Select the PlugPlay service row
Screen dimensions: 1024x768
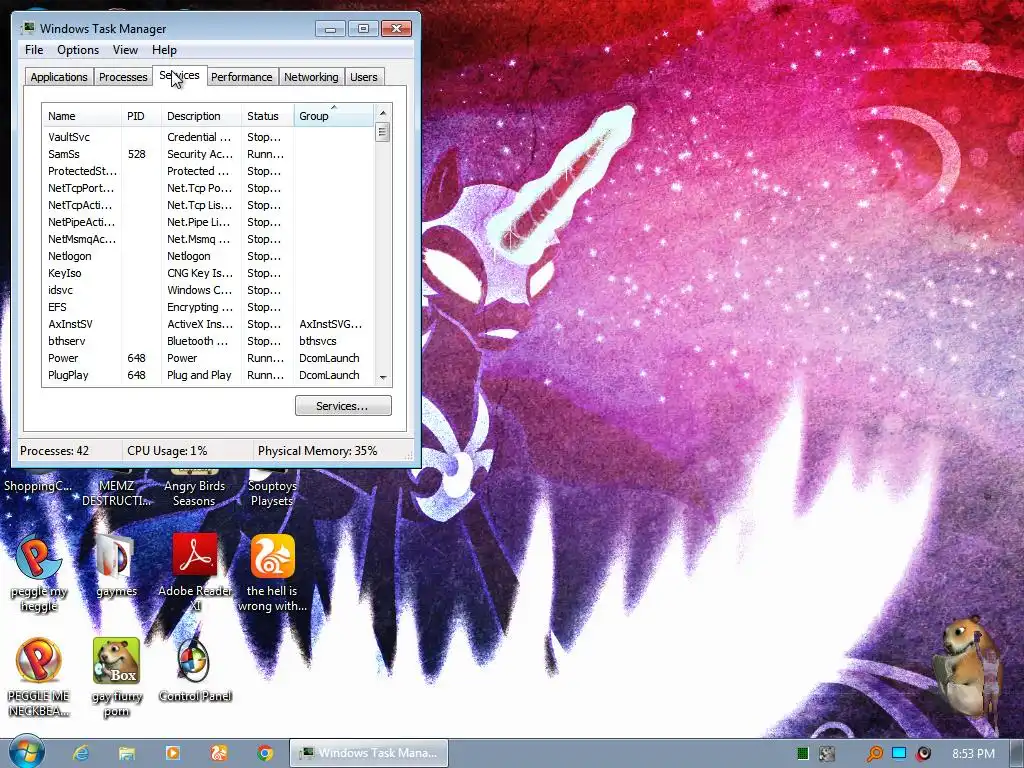tap(208, 375)
